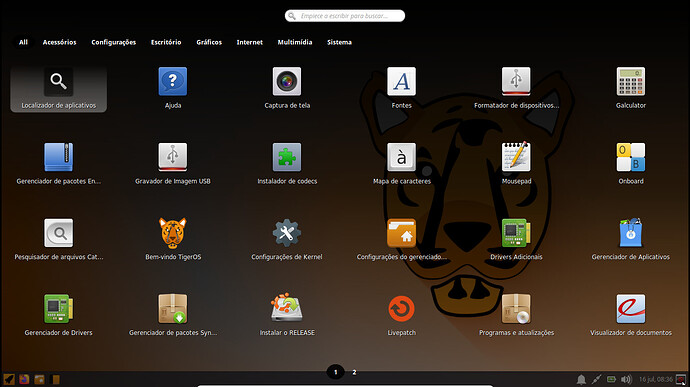Open the notifications bell in tray

coord(581,379)
